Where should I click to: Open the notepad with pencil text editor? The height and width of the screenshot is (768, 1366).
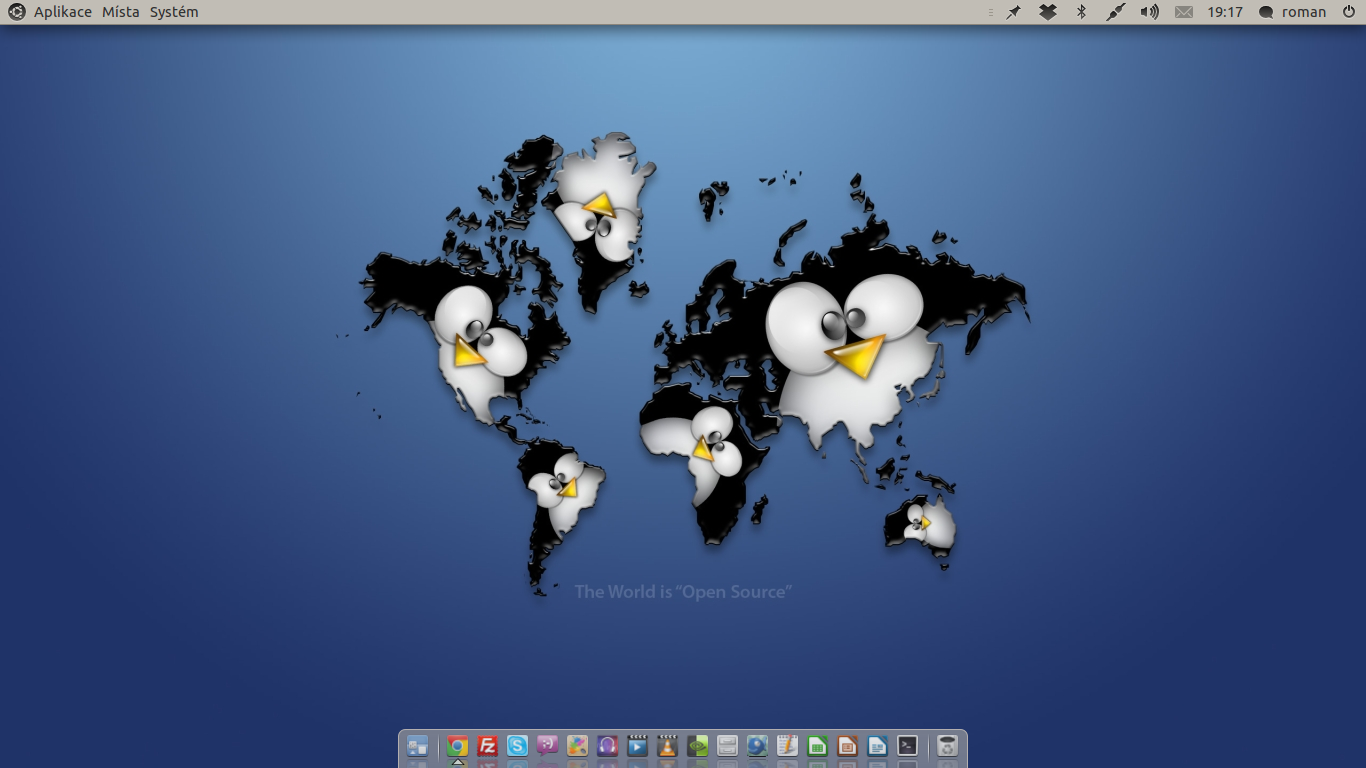coord(787,746)
